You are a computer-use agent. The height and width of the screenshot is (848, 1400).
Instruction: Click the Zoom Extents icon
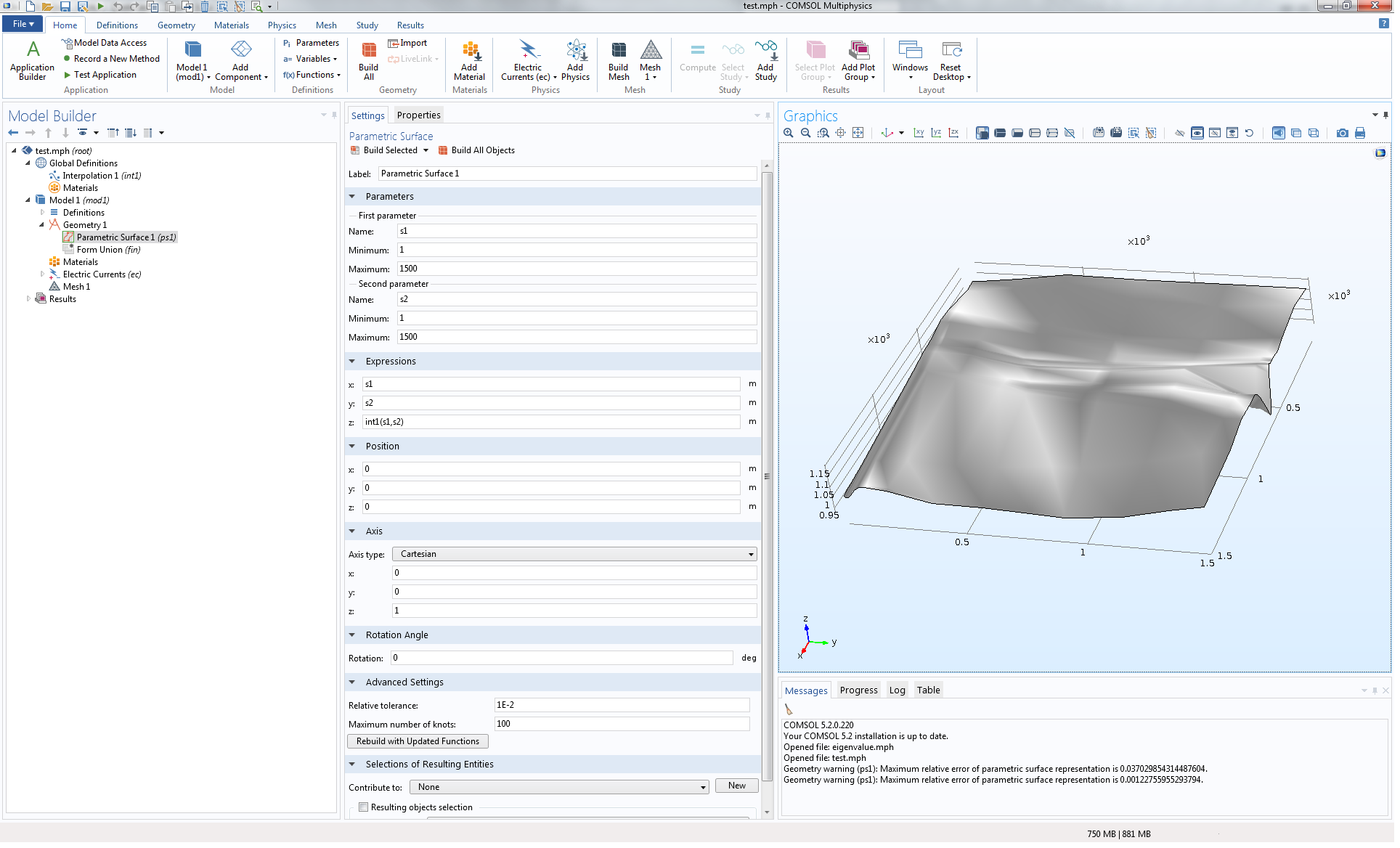(x=858, y=133)
